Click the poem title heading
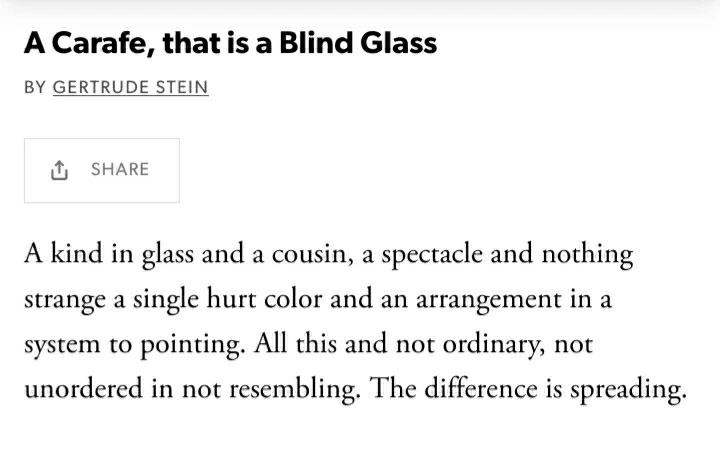Screen dimensions: 720x464 [x=230, y=43]
